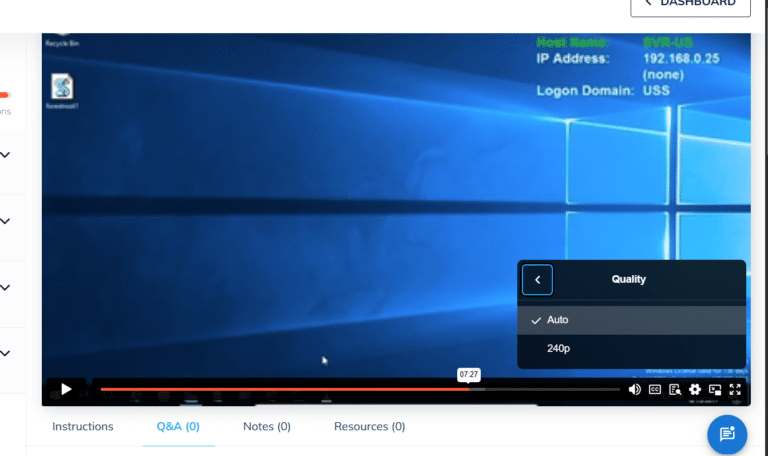Image resolution: width=768 pixels, height=456 pixels.
Task: Expand the fourth sidebar section chevron
Action: tap(6, 353)
